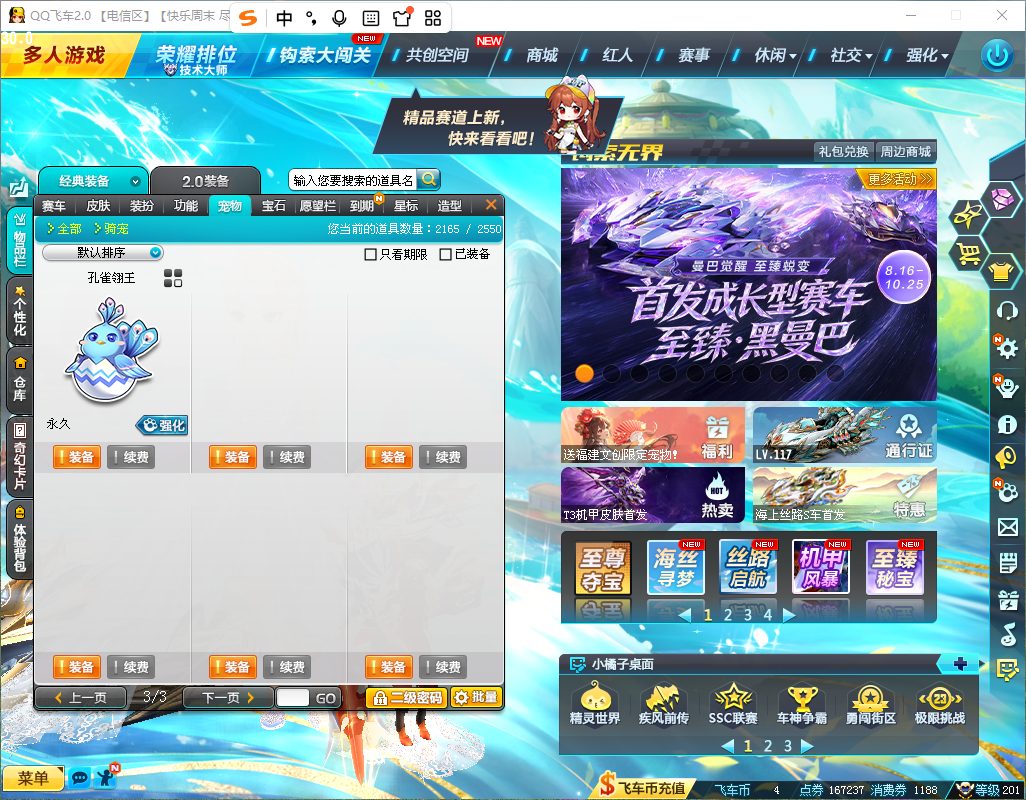Screen dimensions: 1026x800
Task: Open the Sogou soft keyboard icon
Action: [370, 18]
